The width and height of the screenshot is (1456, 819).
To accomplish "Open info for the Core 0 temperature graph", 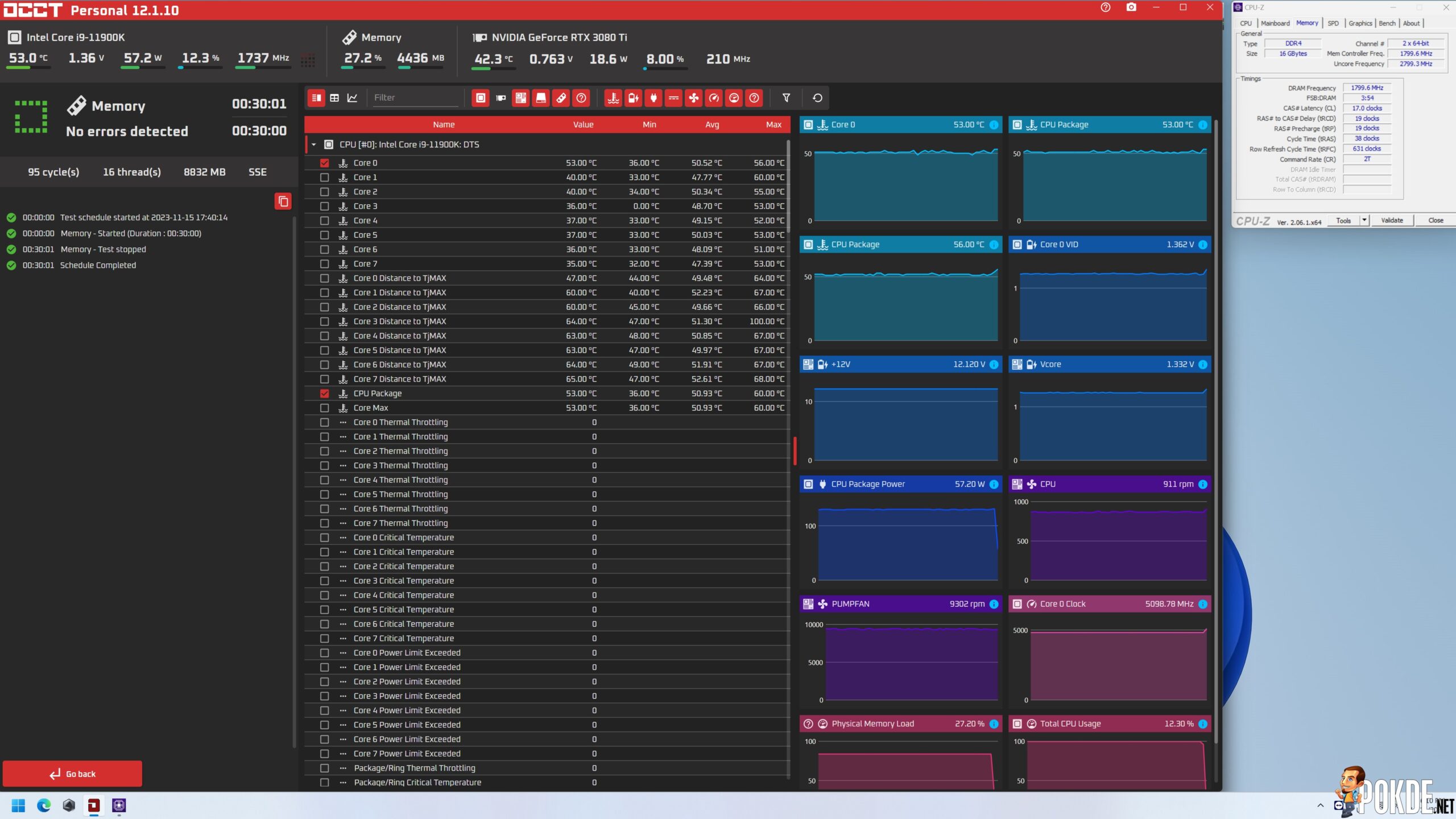I will 994,125.
